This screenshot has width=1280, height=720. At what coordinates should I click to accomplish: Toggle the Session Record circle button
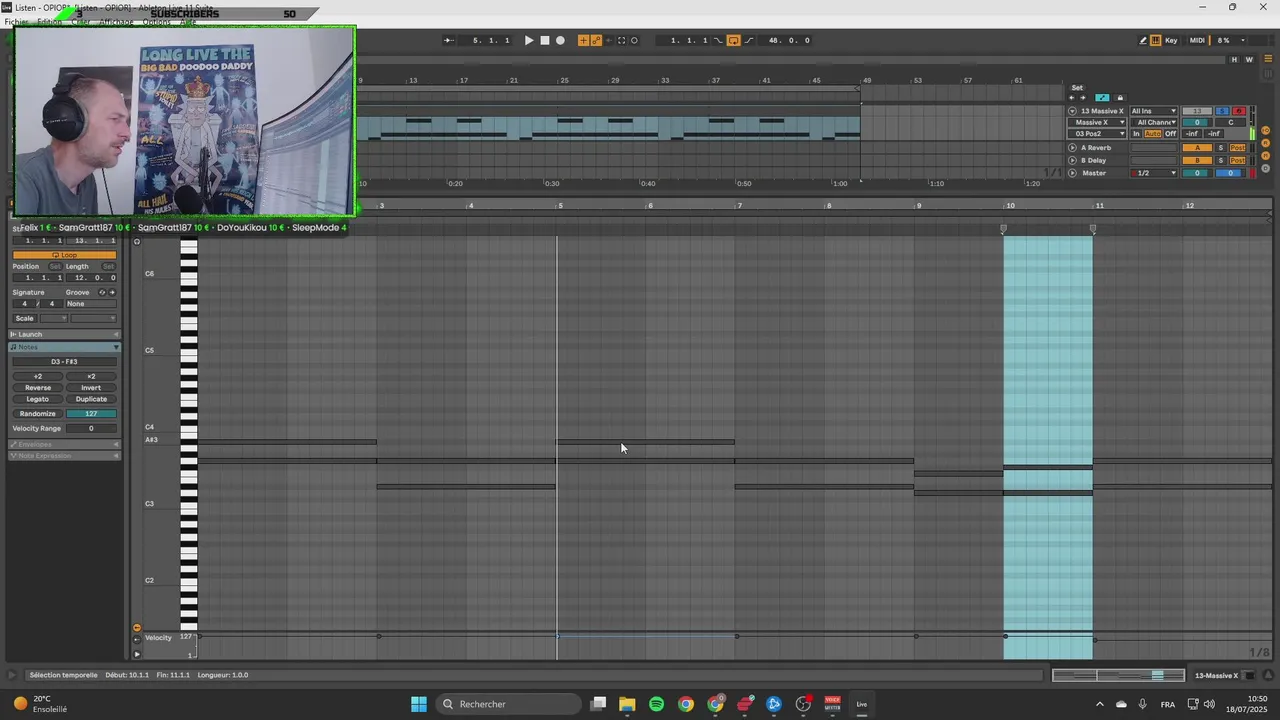click(634, 40)
